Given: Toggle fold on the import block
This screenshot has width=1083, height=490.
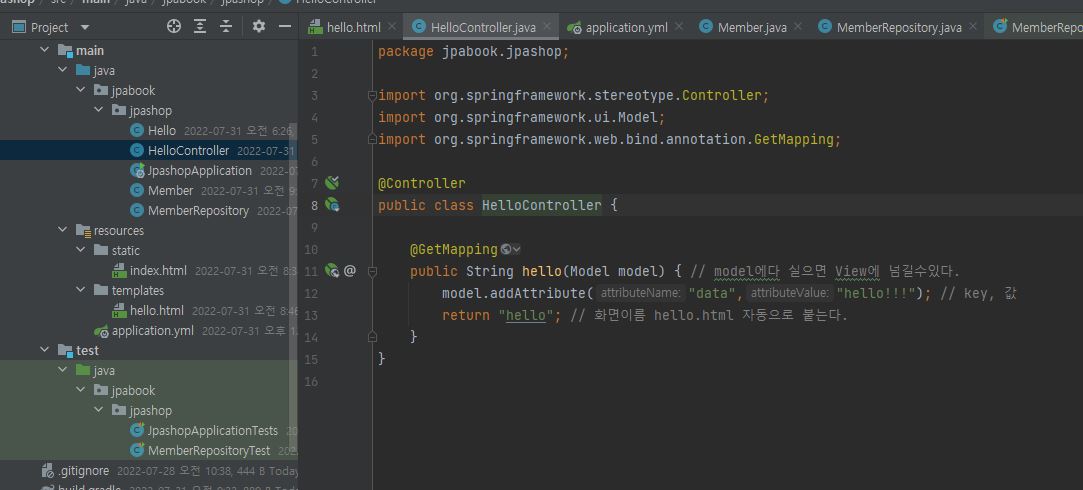Looking at the screenshot, I should pyautogui.click(x=372, y=96).
